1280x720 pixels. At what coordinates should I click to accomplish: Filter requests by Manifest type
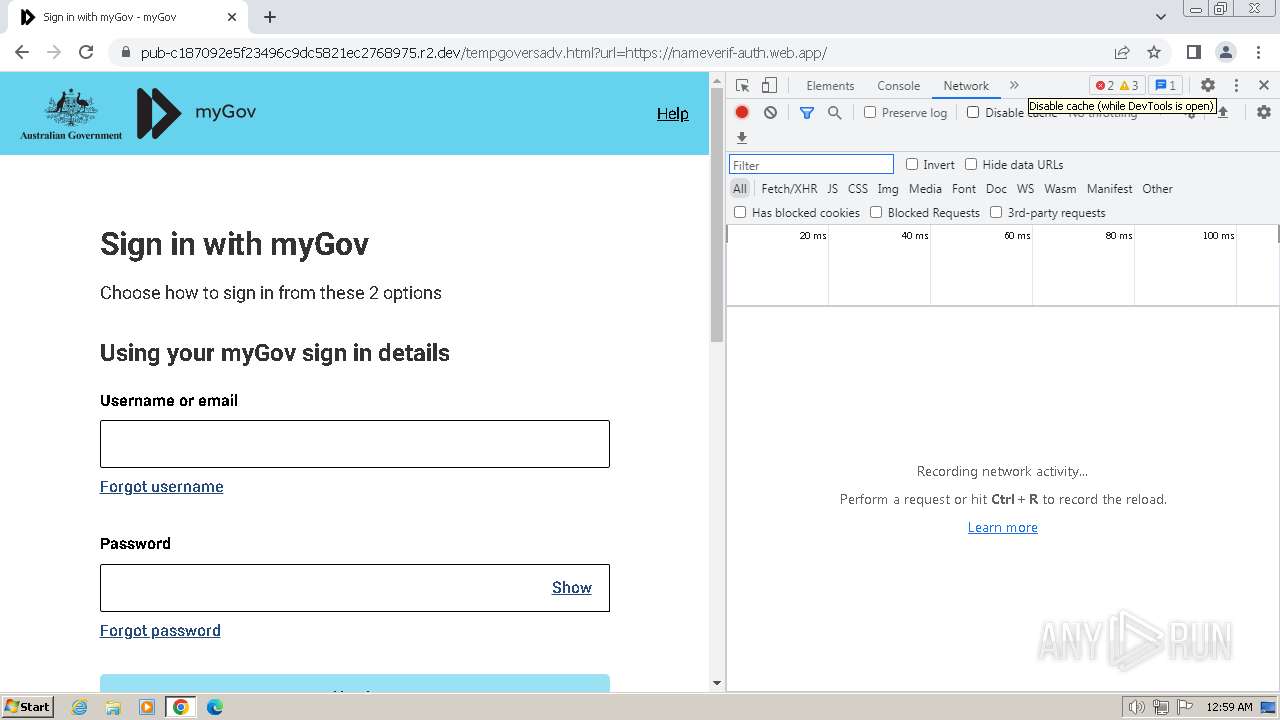point(1110,189)
